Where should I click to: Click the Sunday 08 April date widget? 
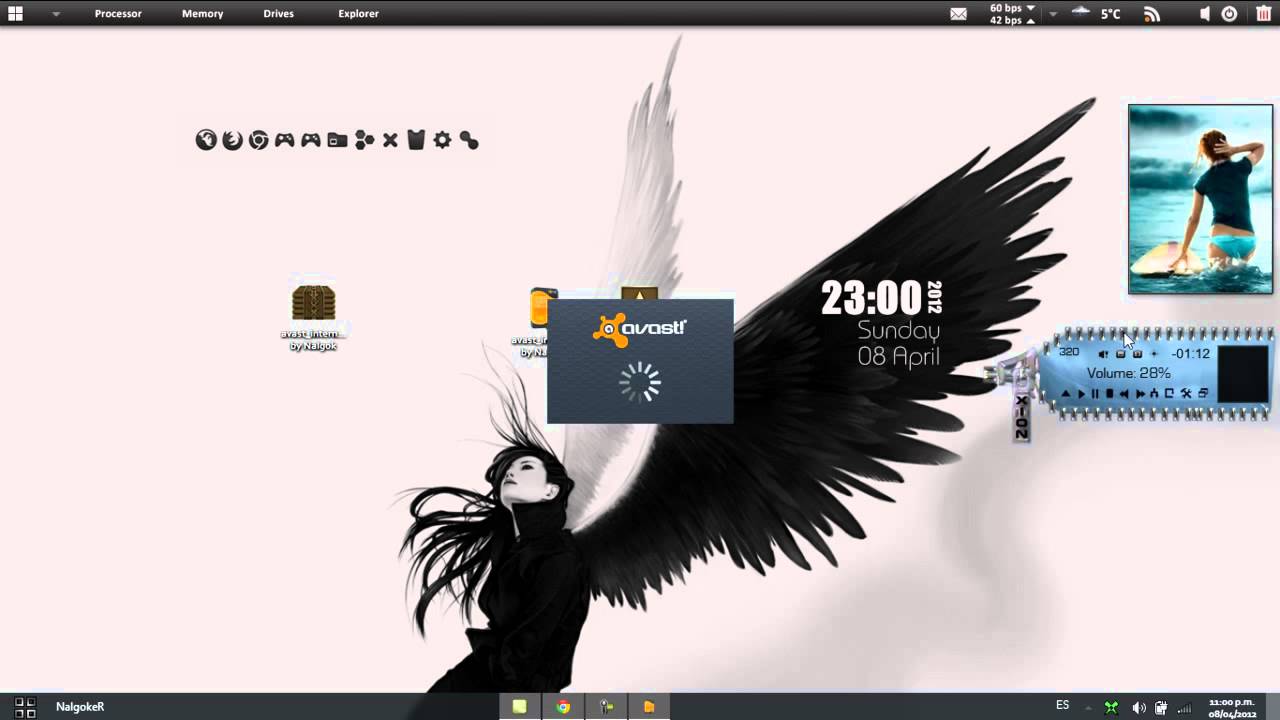click(898, 343)
